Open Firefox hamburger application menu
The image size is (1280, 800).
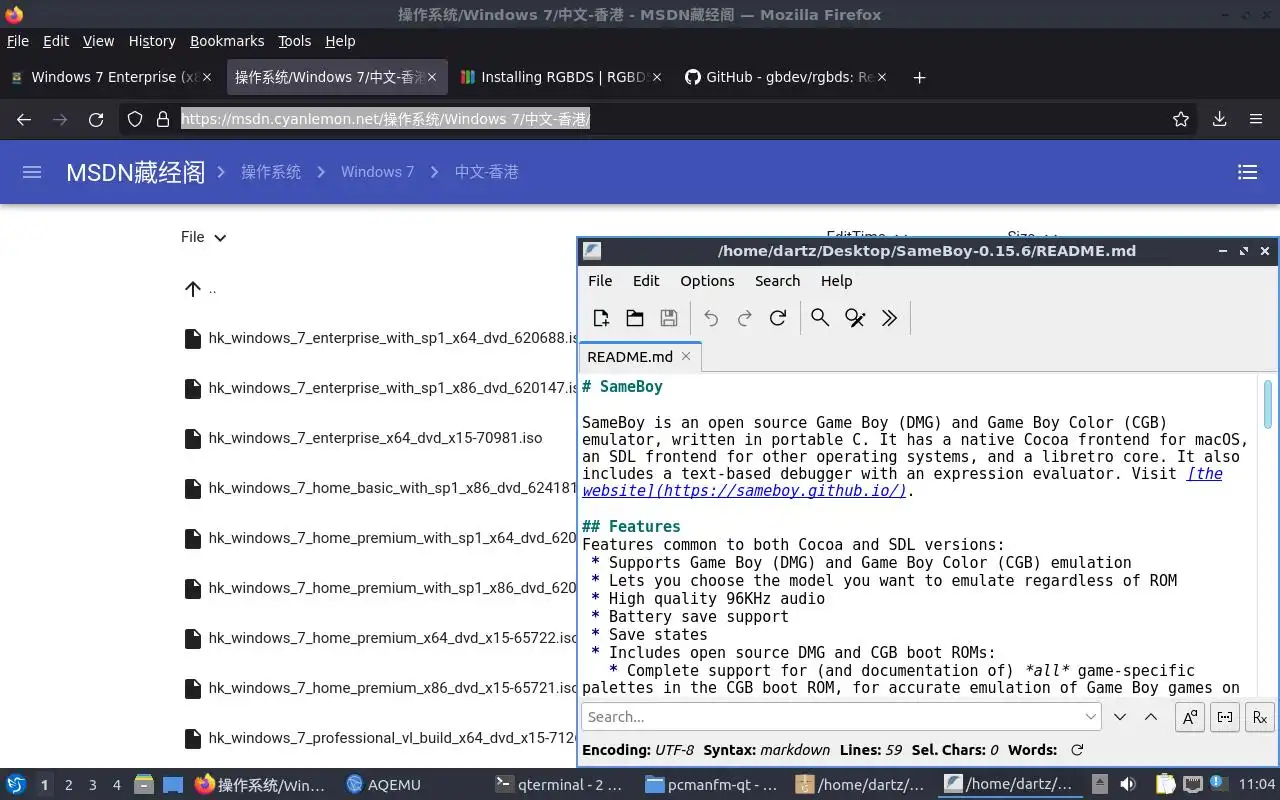[1255, 119]
